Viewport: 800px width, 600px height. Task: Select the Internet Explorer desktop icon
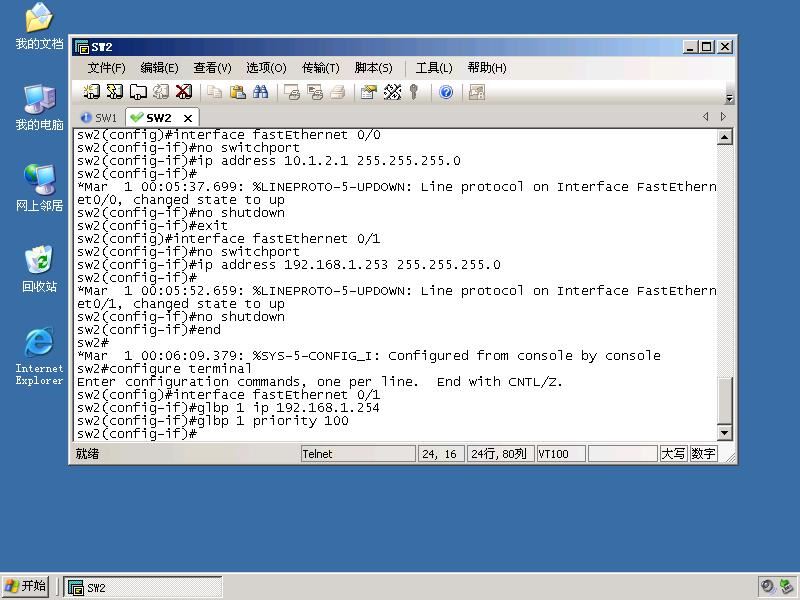coord(39,357)
